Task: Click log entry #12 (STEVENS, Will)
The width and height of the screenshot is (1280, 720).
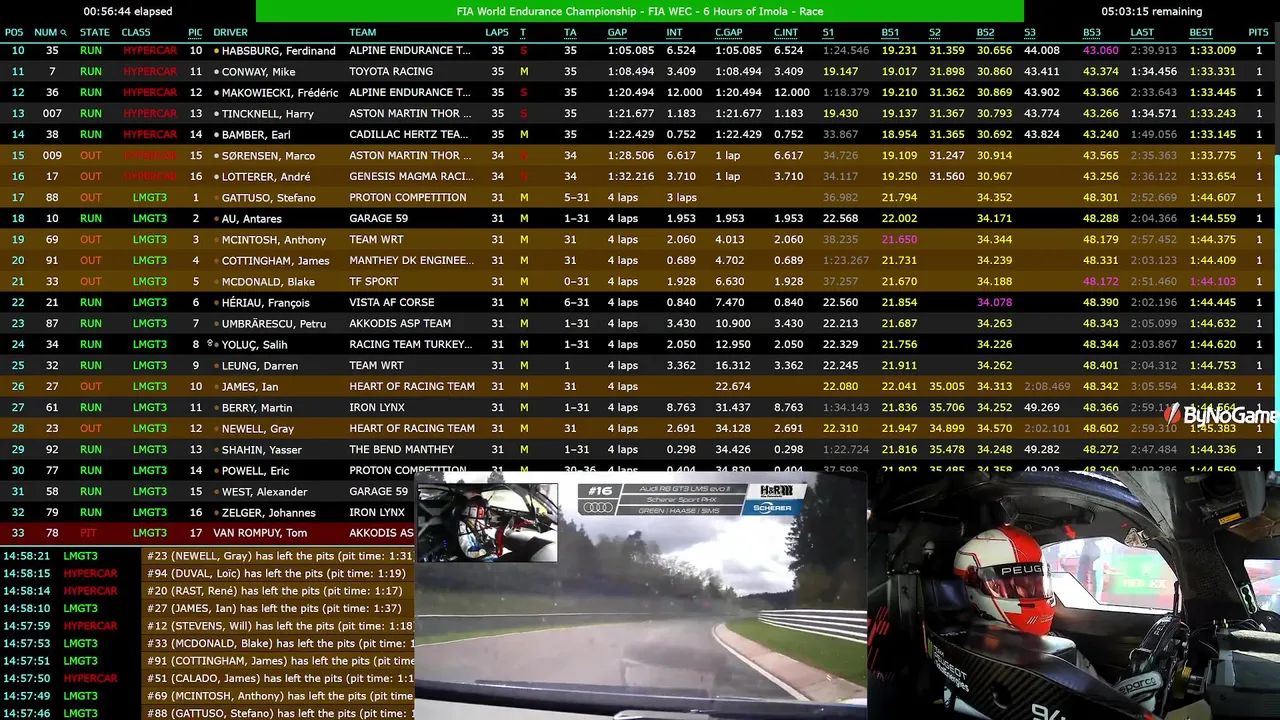Action: click(280, 626)
